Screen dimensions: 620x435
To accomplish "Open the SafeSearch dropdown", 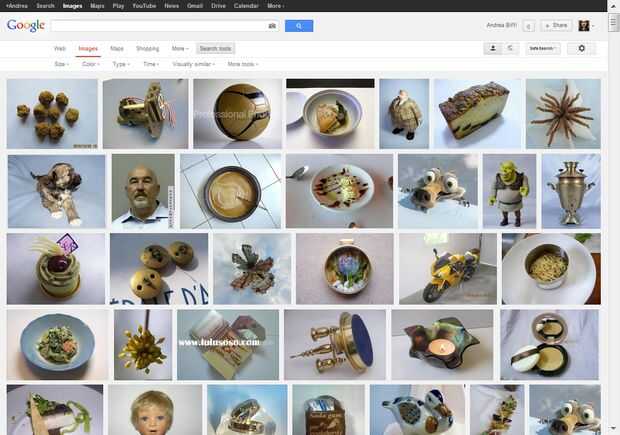I will coord(543,48).
